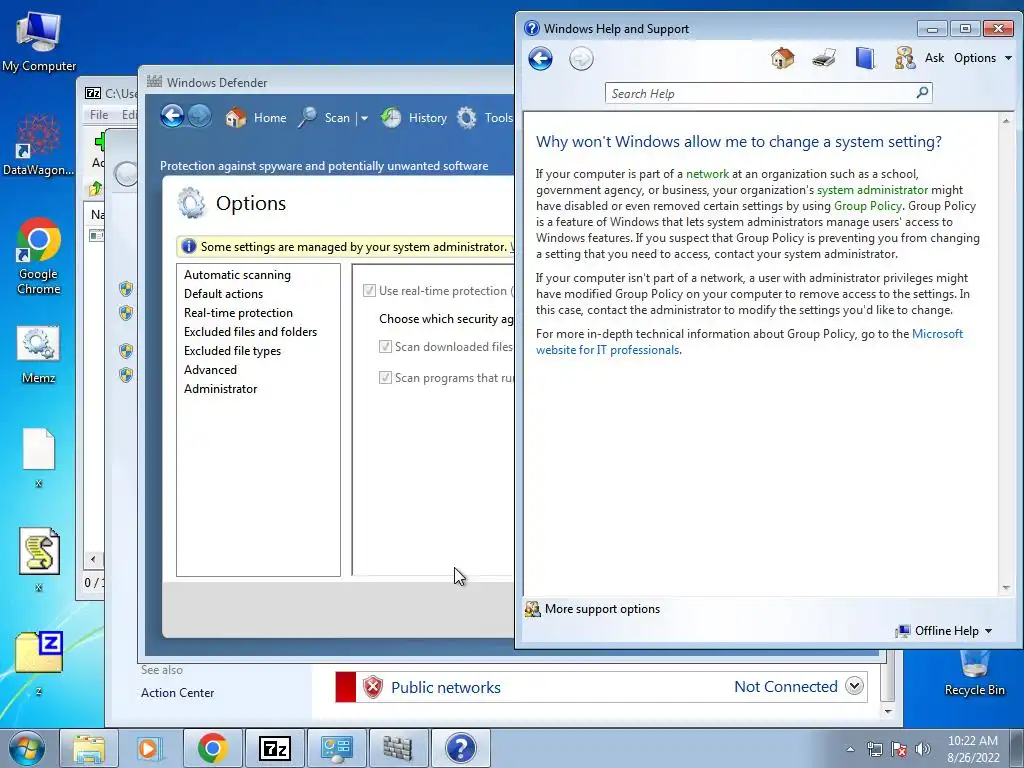Open File Explorer from taskbar
This screenshot has height=768, width=1024.
coord(89,748)
